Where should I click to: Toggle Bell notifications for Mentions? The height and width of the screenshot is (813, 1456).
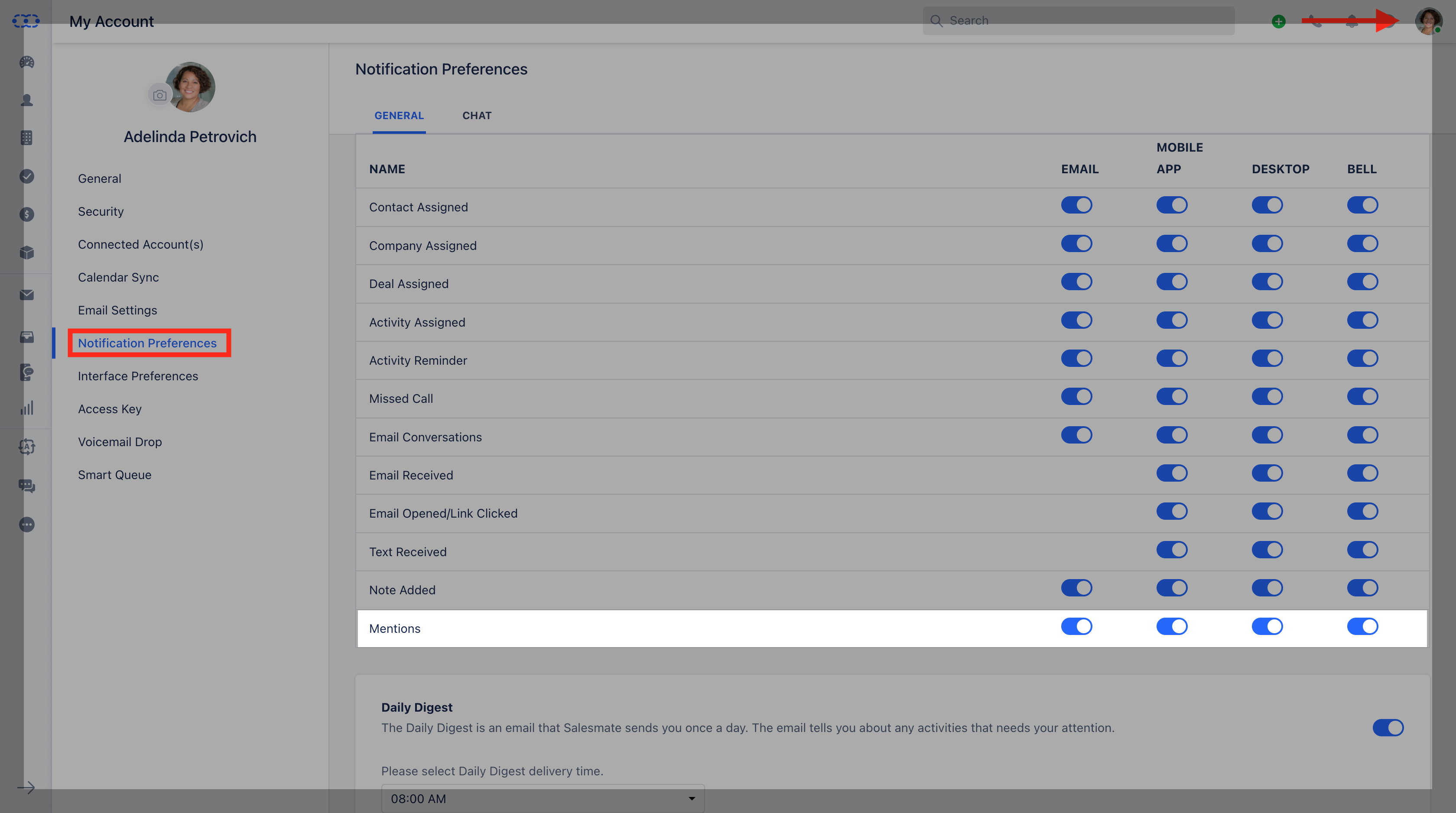coord(1362,626)
